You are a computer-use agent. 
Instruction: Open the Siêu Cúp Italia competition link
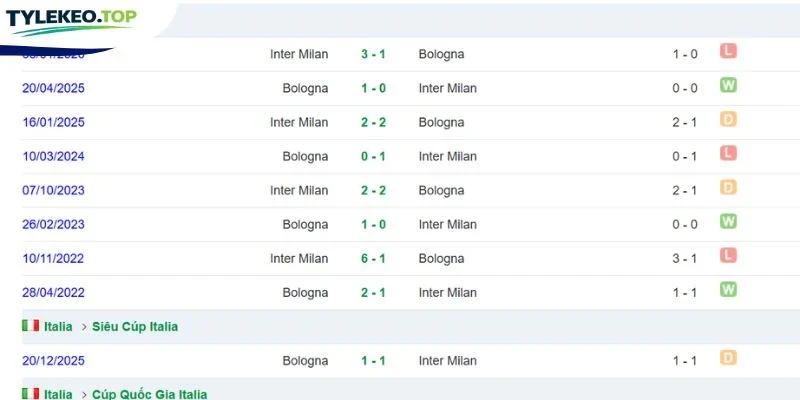(x=135, y=327)
